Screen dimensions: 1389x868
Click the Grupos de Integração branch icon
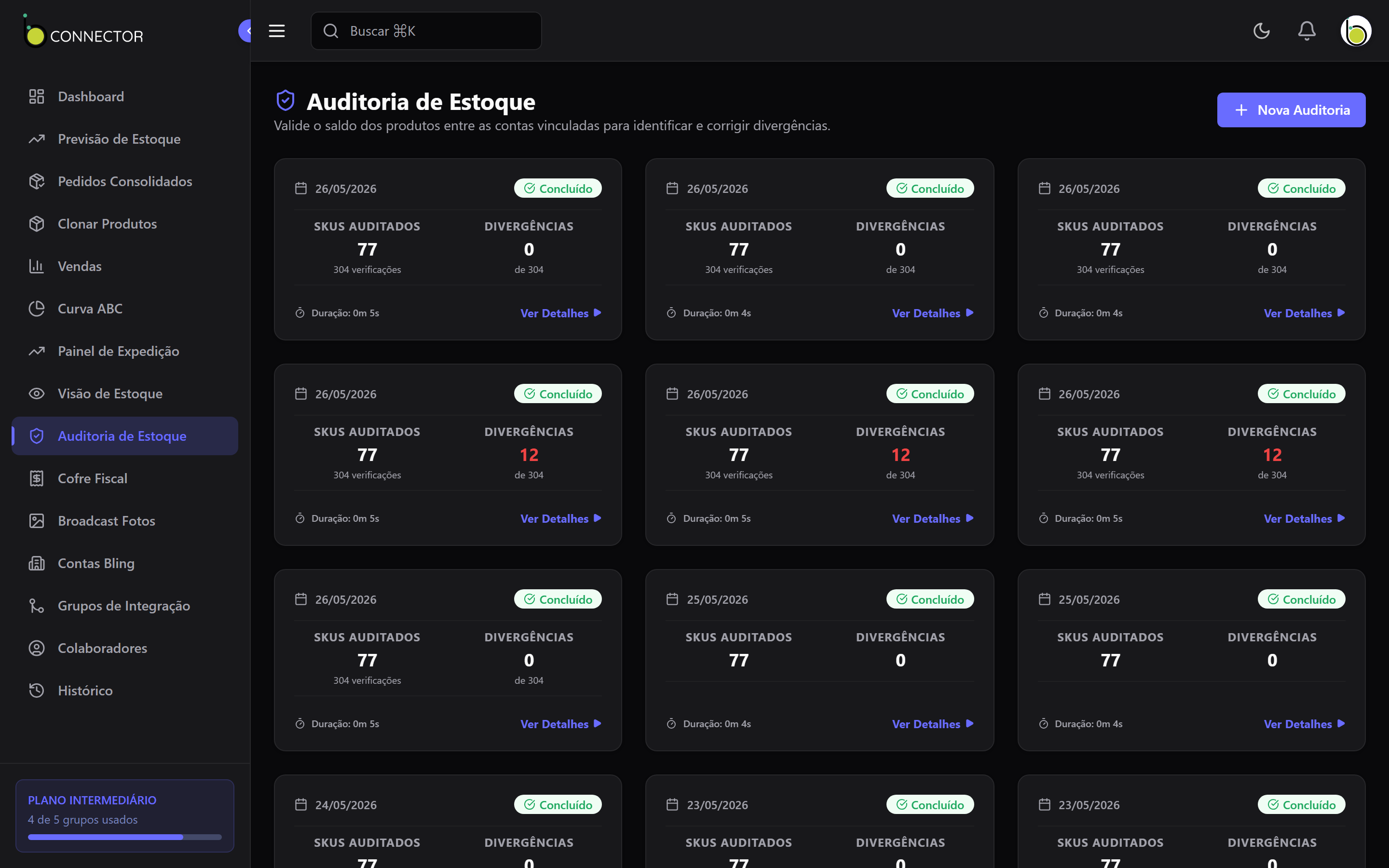pos(37,606)
